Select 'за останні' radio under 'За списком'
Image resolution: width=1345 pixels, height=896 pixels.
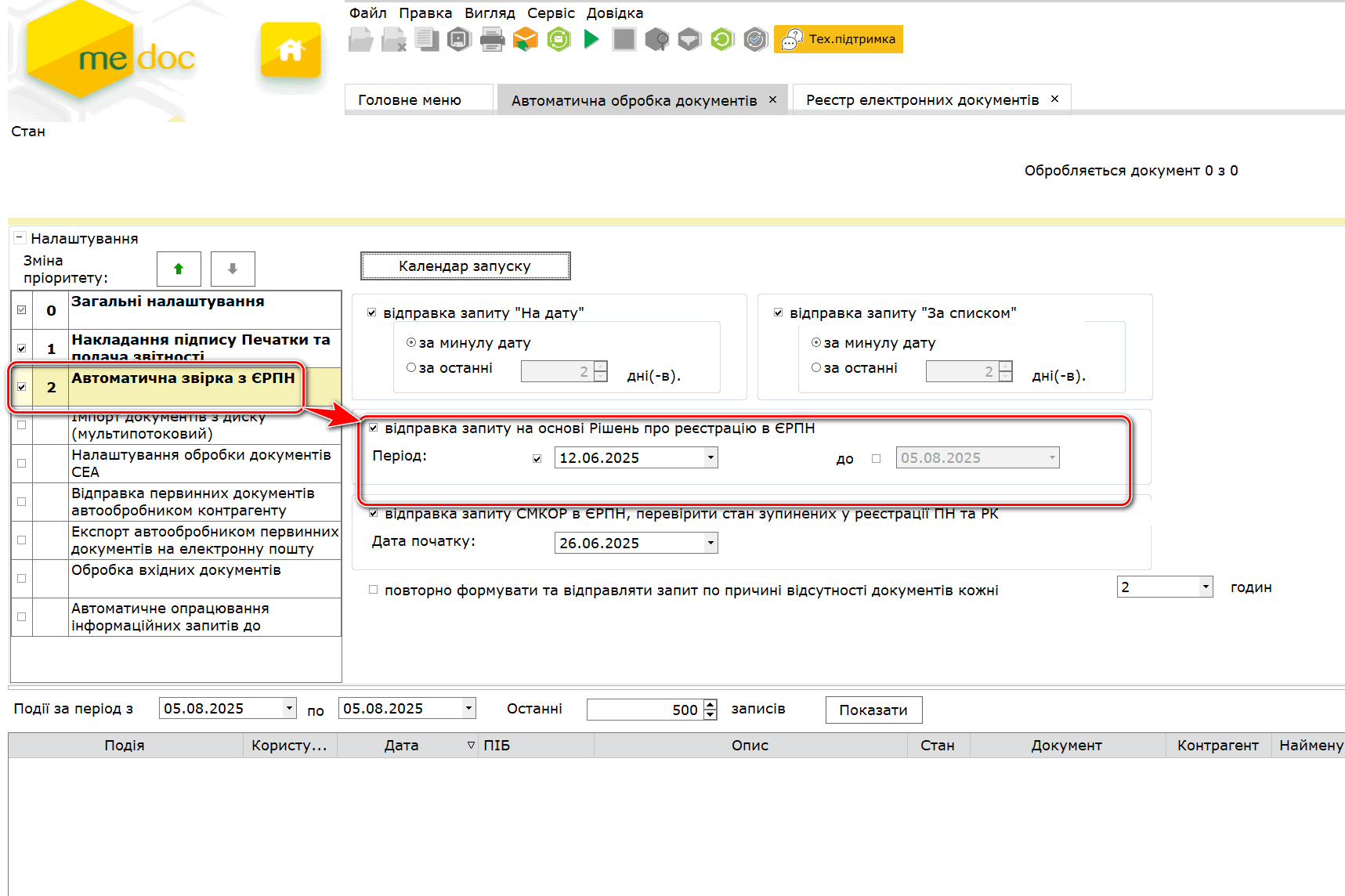pyautogui.click(x=816, y=367)
